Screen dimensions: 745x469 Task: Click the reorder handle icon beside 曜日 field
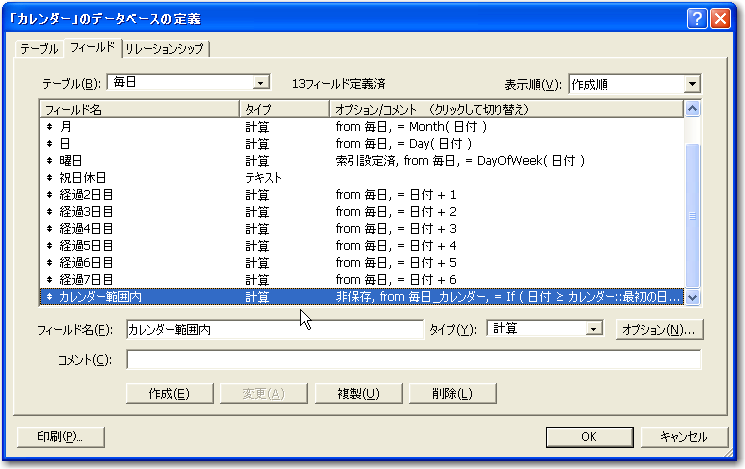(x=49, y=161)
